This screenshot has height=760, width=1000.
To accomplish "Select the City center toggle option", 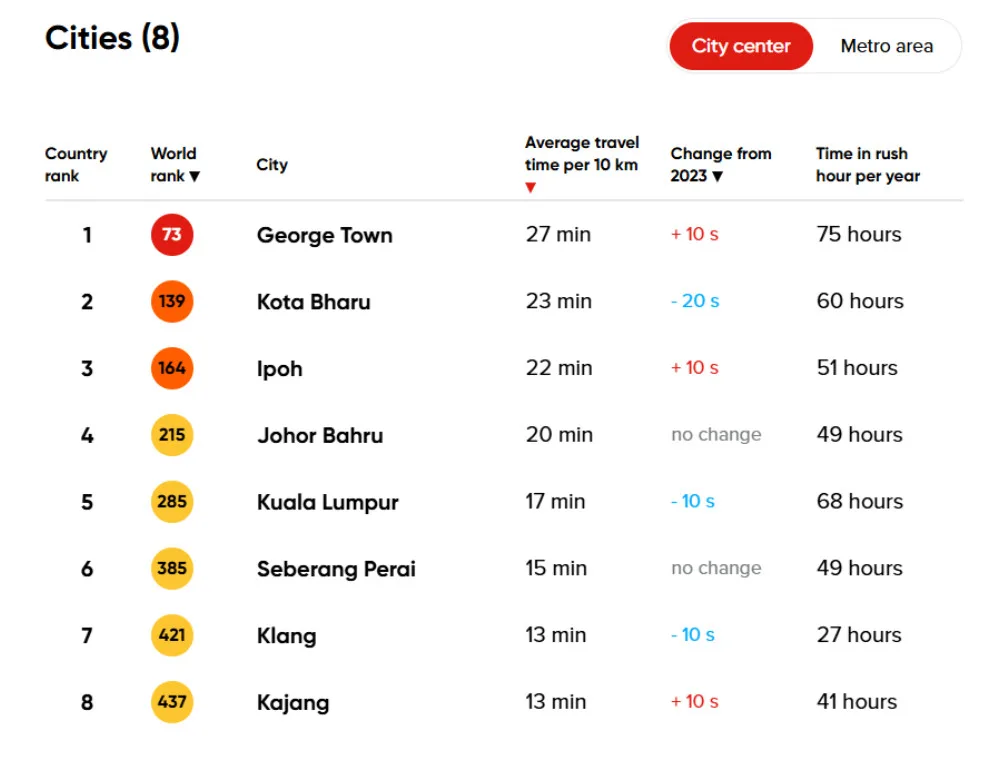I will pos(741,46).
